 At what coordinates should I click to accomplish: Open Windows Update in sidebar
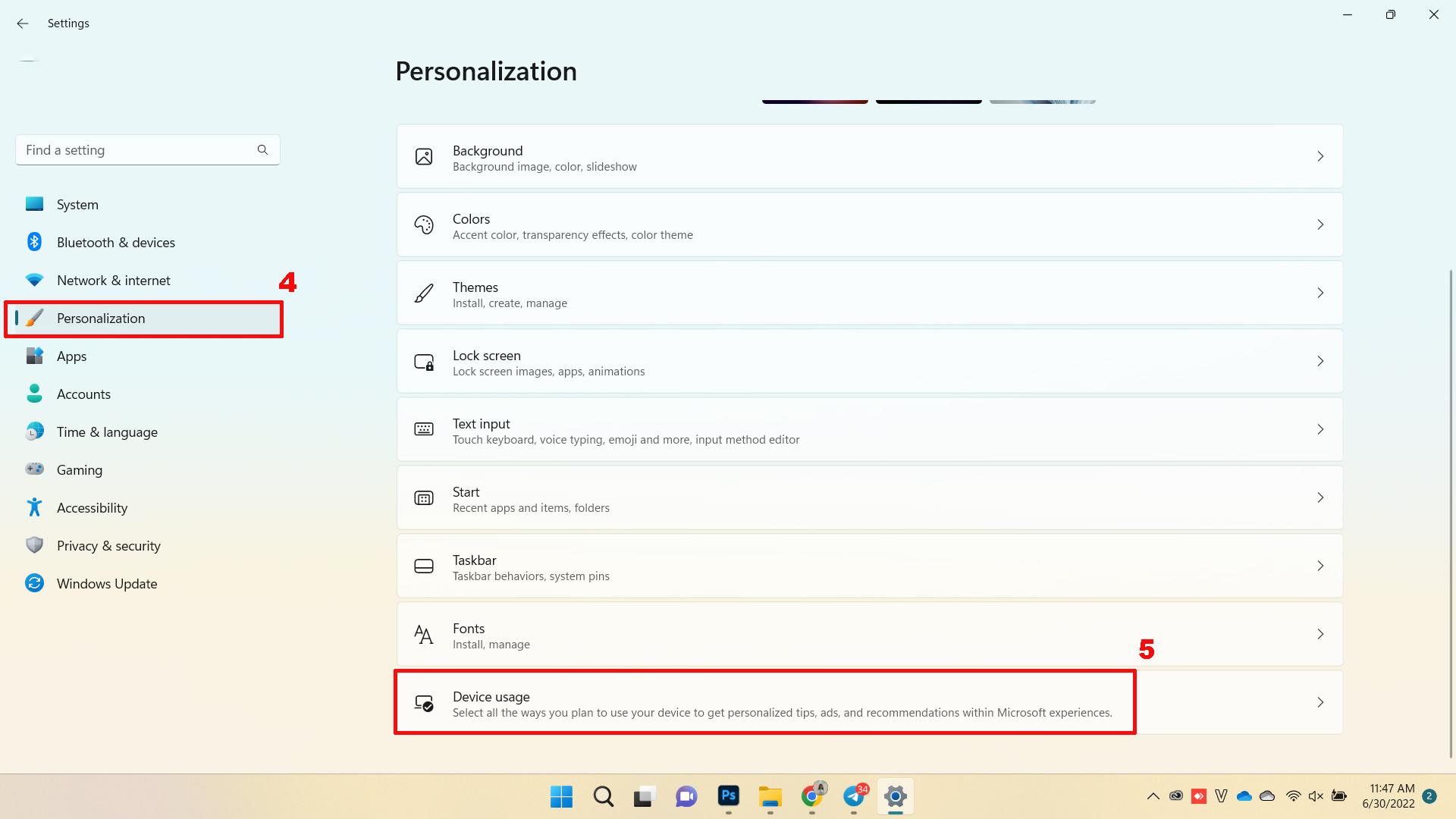(147, 584)
